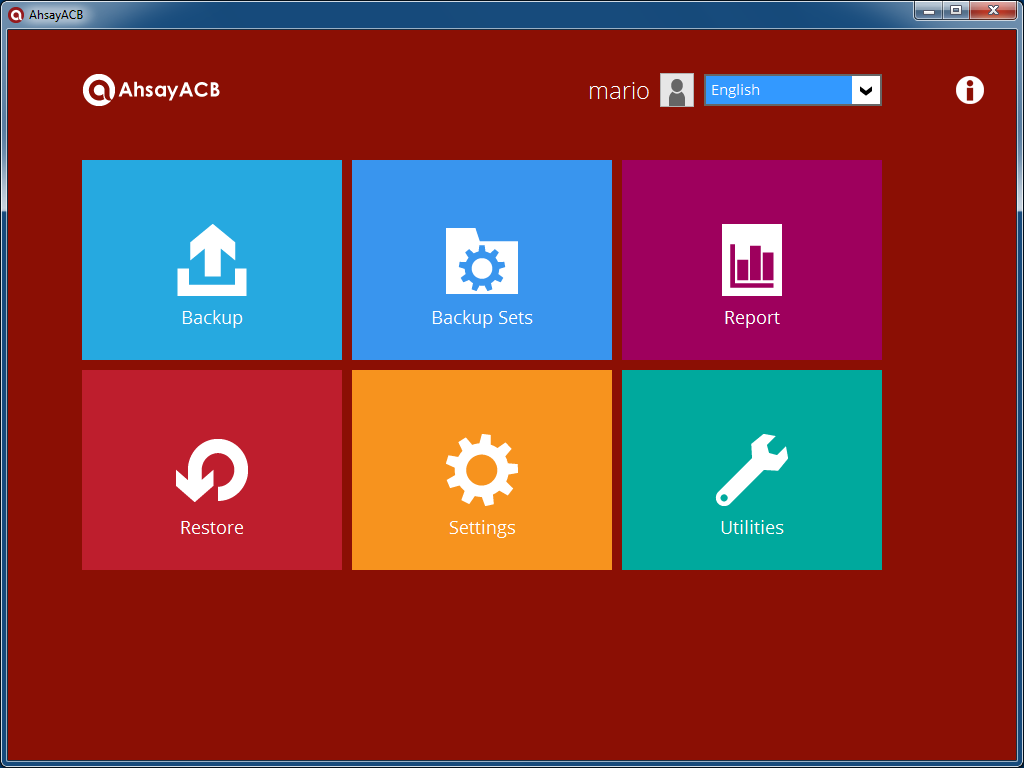Screen dimensions: 1024x768
Task: Maximize the AhsayACB window
Action: click(x=956, y=10)
